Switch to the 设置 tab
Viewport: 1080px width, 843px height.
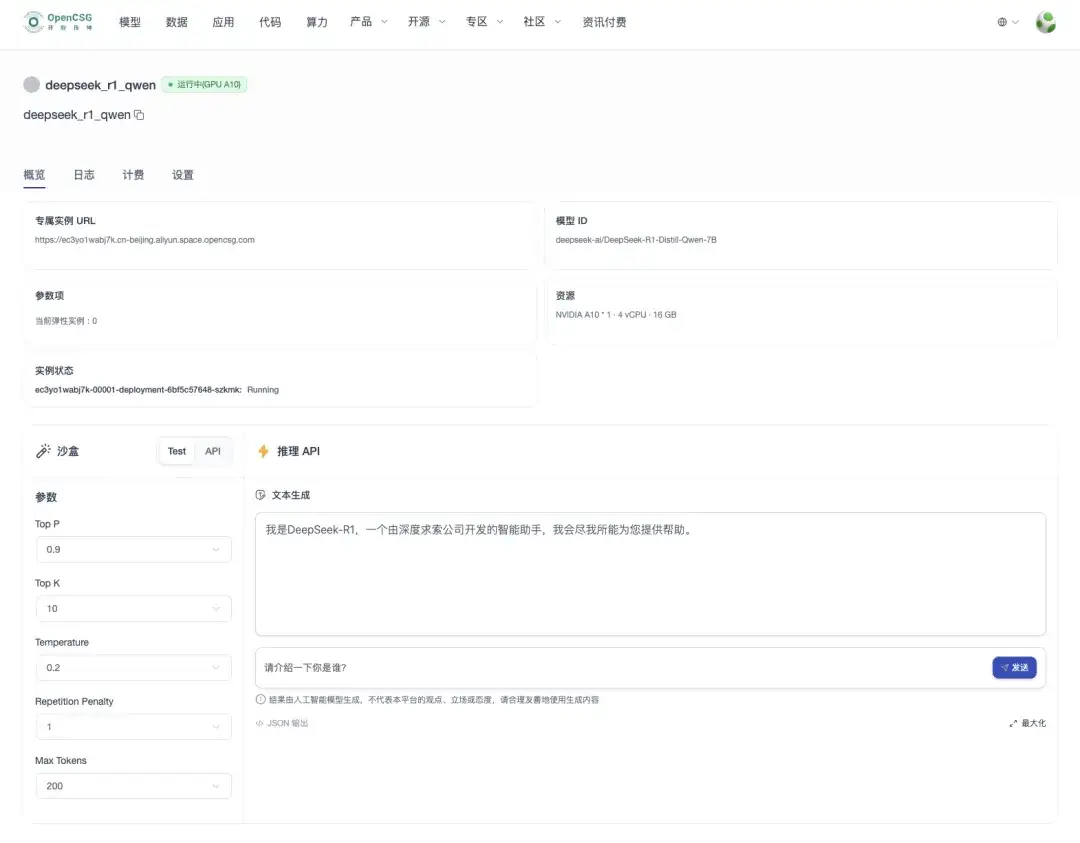183,175
